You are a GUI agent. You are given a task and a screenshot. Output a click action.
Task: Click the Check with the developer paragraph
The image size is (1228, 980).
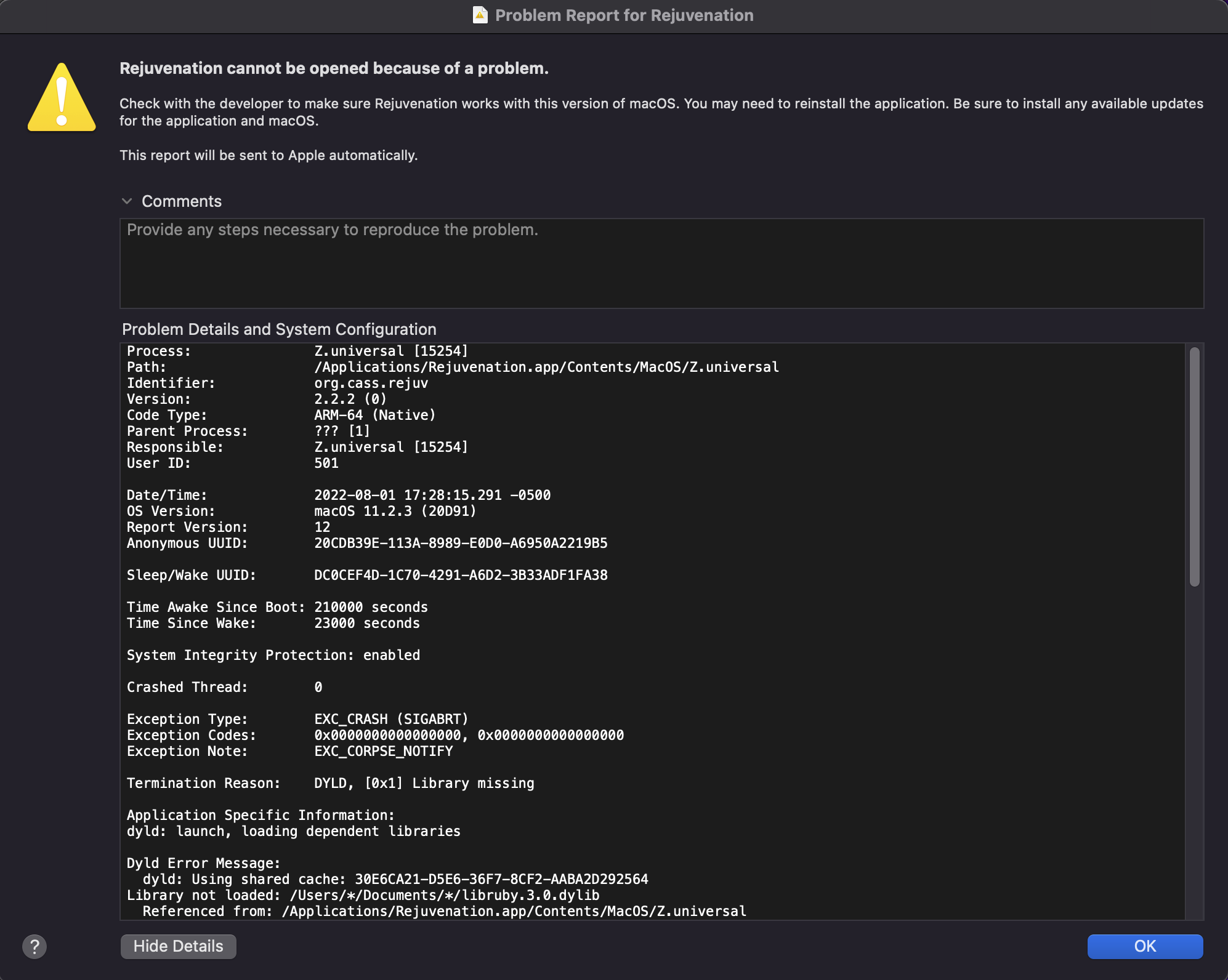661,112
